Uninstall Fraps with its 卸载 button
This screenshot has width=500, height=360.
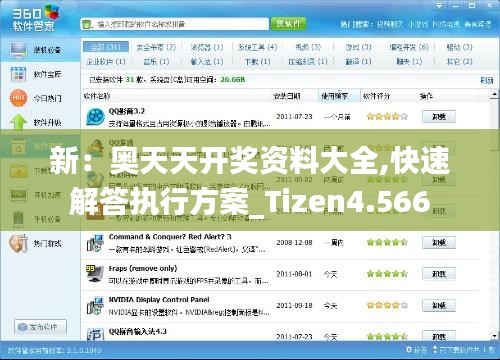point(439,274)
